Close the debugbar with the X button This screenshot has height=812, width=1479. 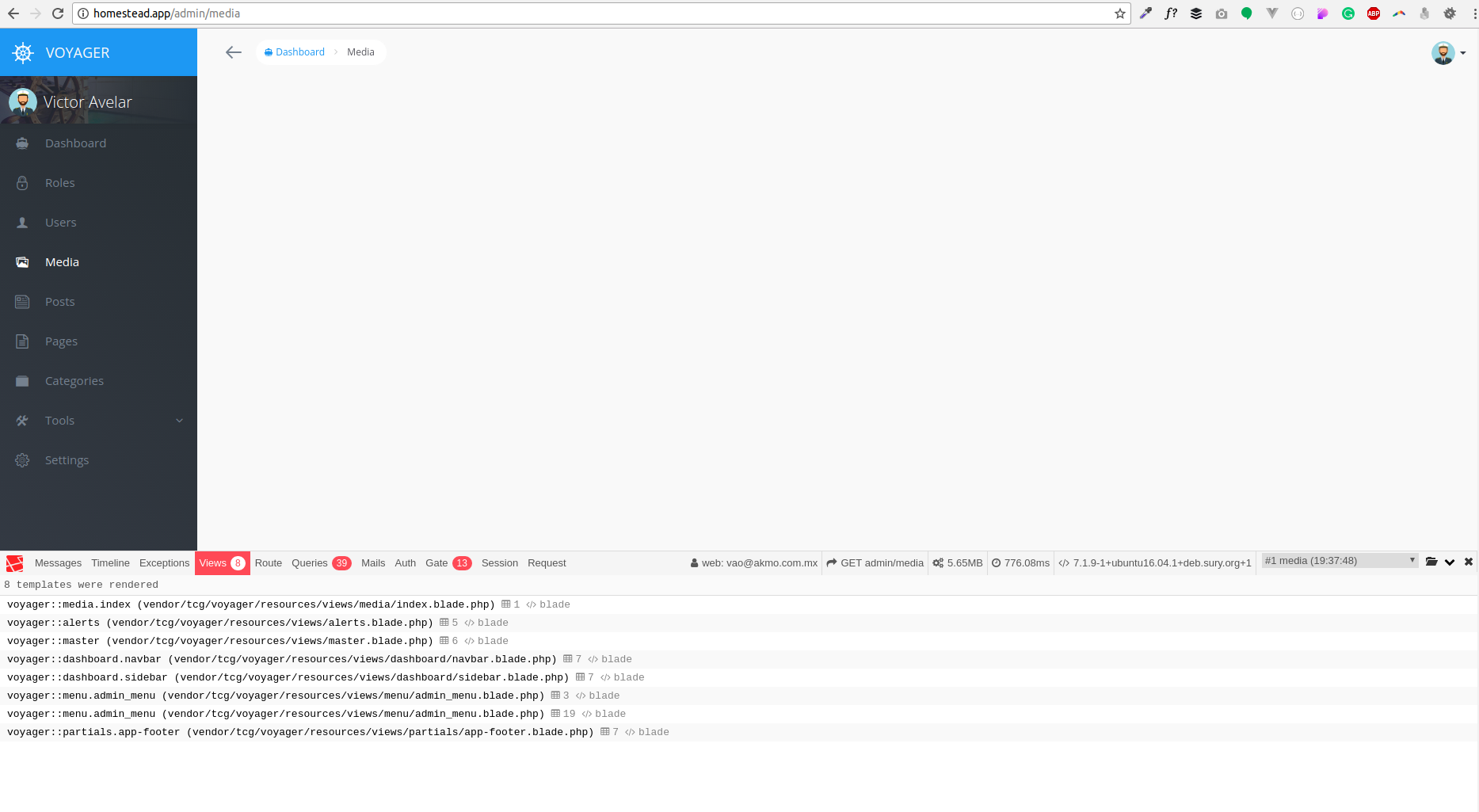coord(1469,562)
